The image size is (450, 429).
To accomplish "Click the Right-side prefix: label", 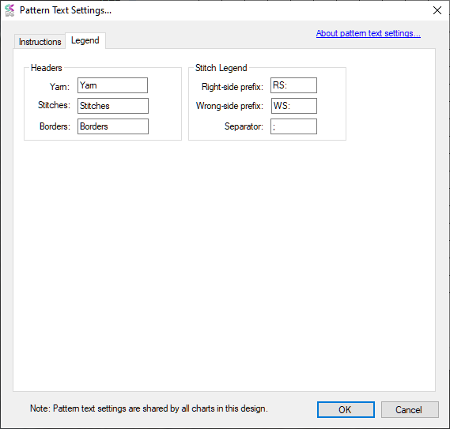I will (x=232, y=87).
